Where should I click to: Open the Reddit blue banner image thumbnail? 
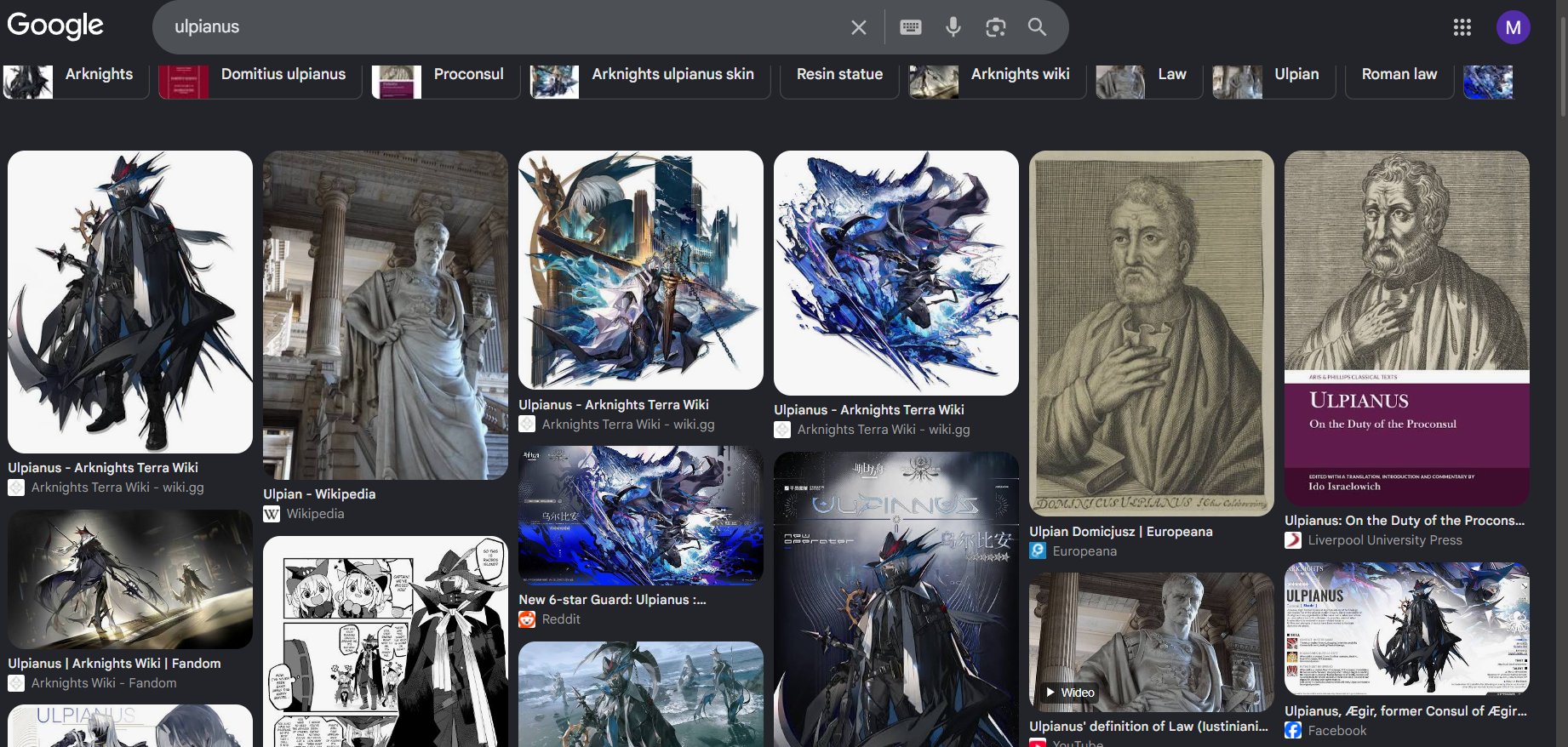coord(641,516)
